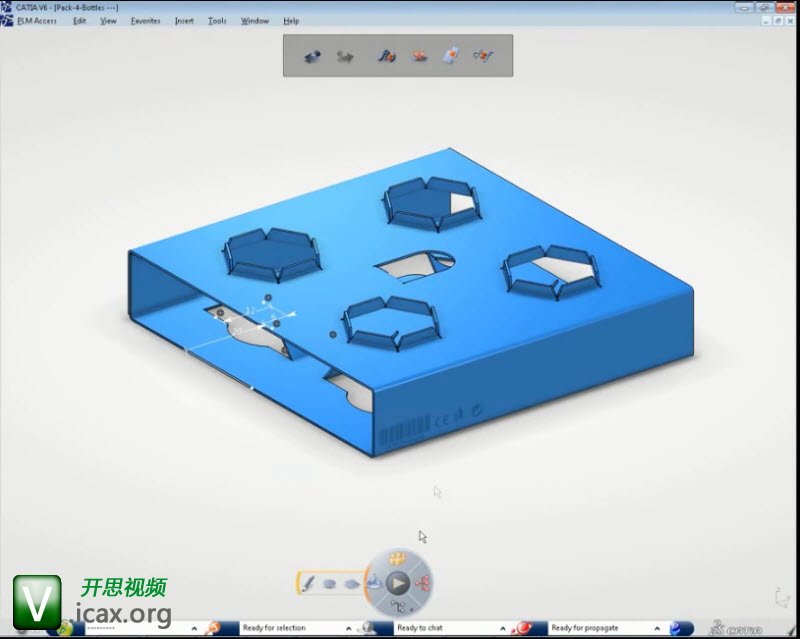
Task: Open the PLM Access menu
Action: point(37,21)
